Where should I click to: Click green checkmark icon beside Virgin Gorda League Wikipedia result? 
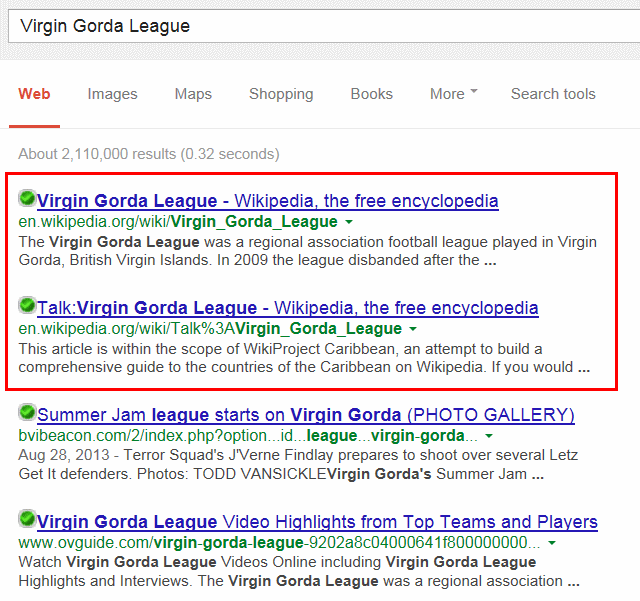27,198
